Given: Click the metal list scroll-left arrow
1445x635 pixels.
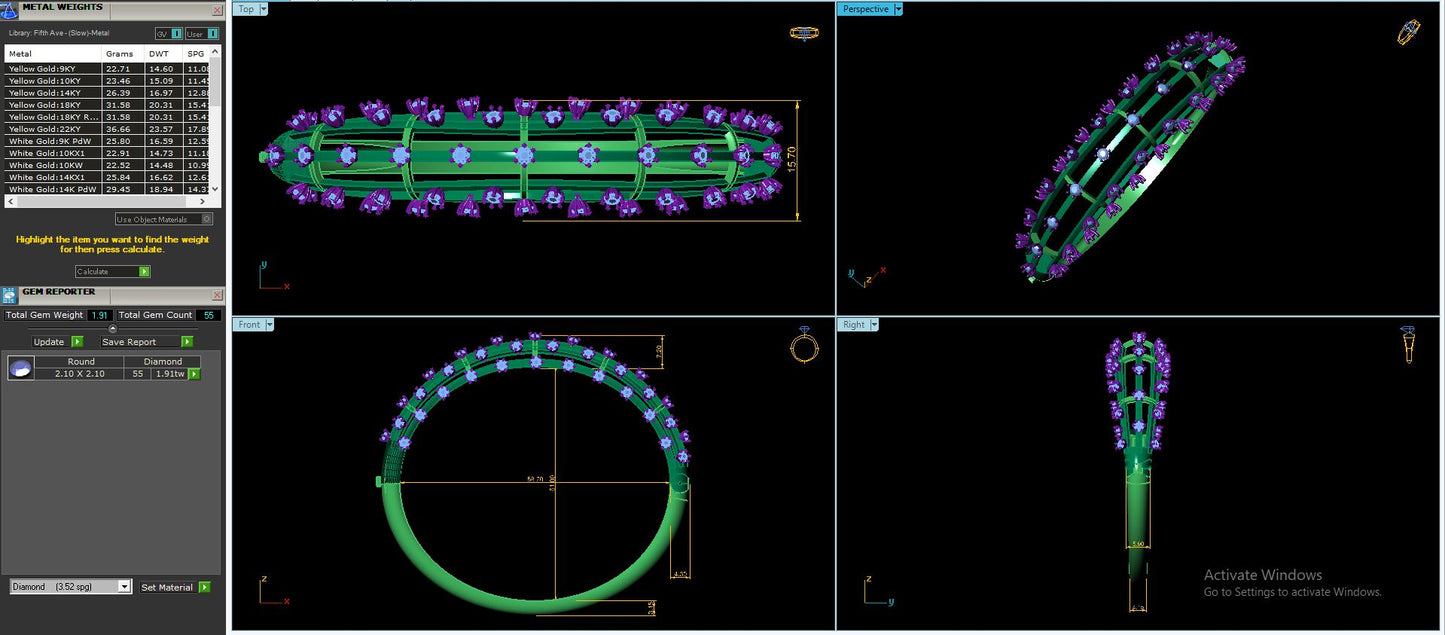Looking at the screenshot, I should [10, 201].
